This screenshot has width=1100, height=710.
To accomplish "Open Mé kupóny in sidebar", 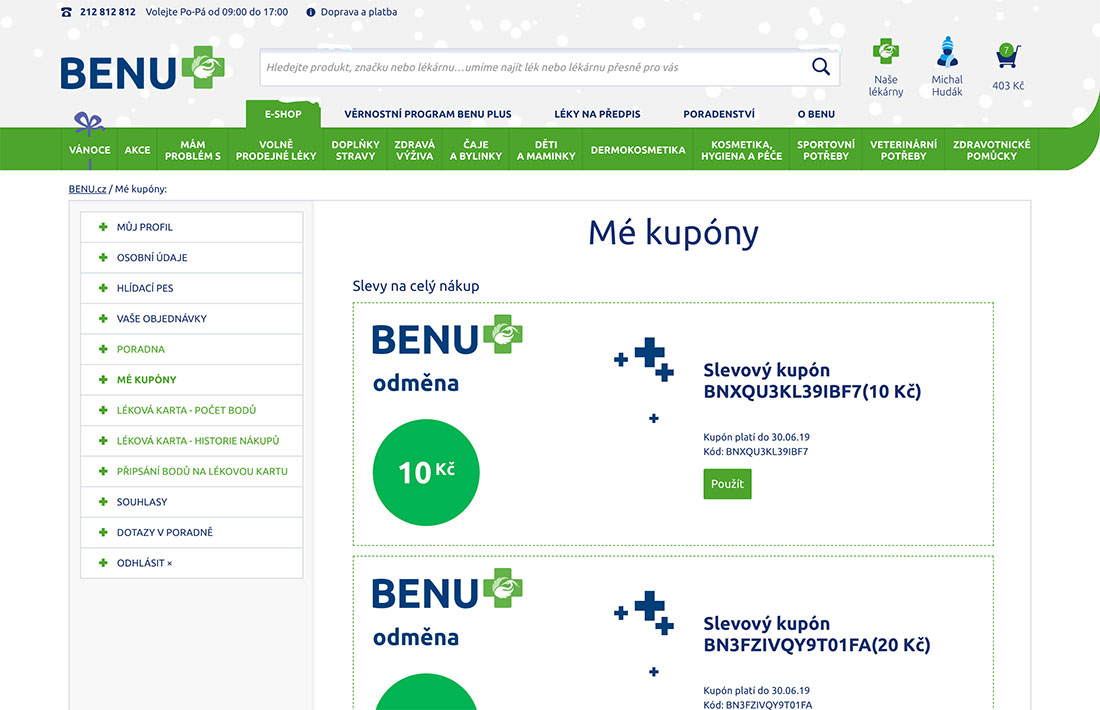I will (192, 380).
